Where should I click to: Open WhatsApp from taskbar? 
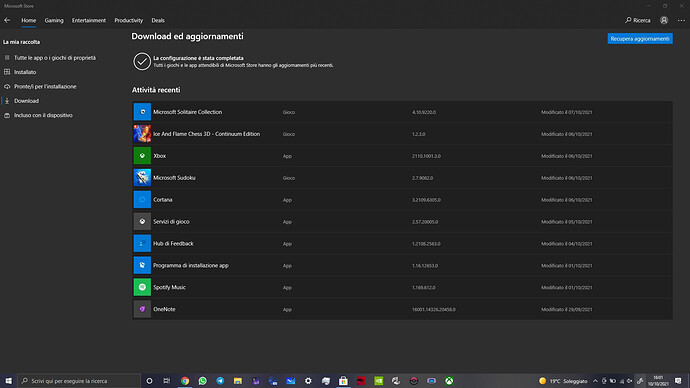(x=202, y=381)
